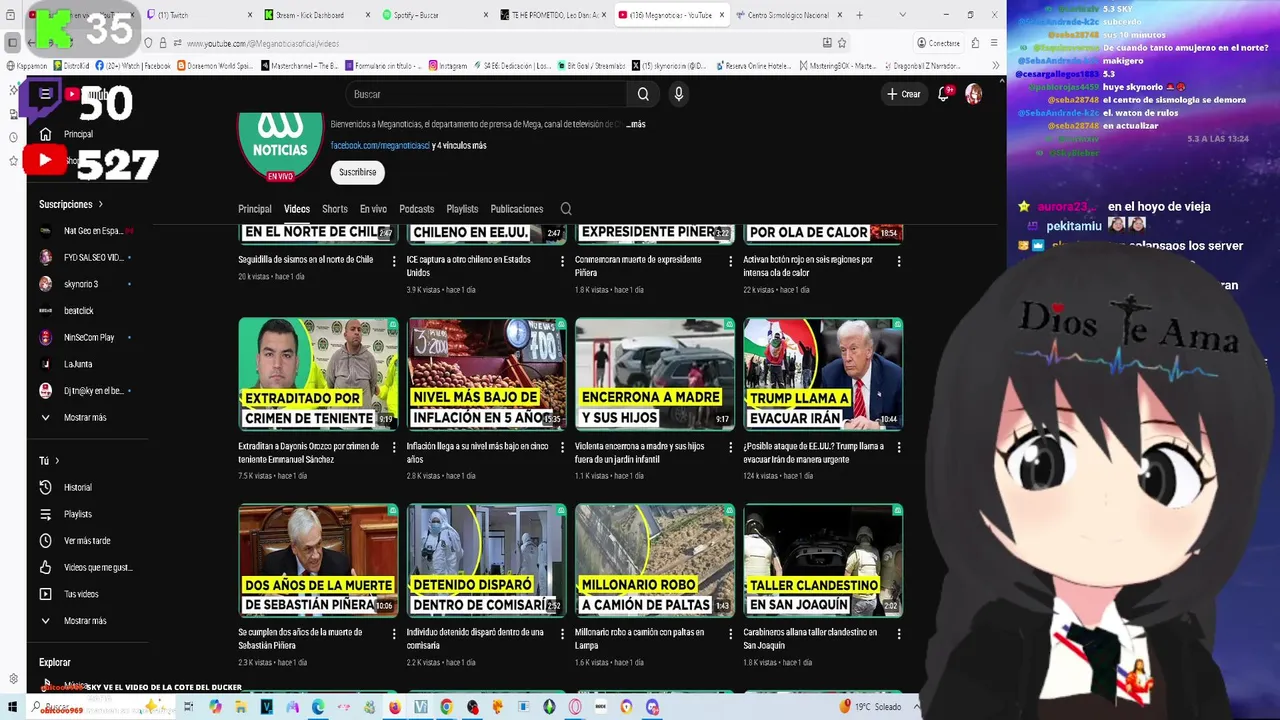This screenshot has width=1280, height=720.
Task: Open Nivel más bajo de inflación thumbnail
Action: click(486, 374)
